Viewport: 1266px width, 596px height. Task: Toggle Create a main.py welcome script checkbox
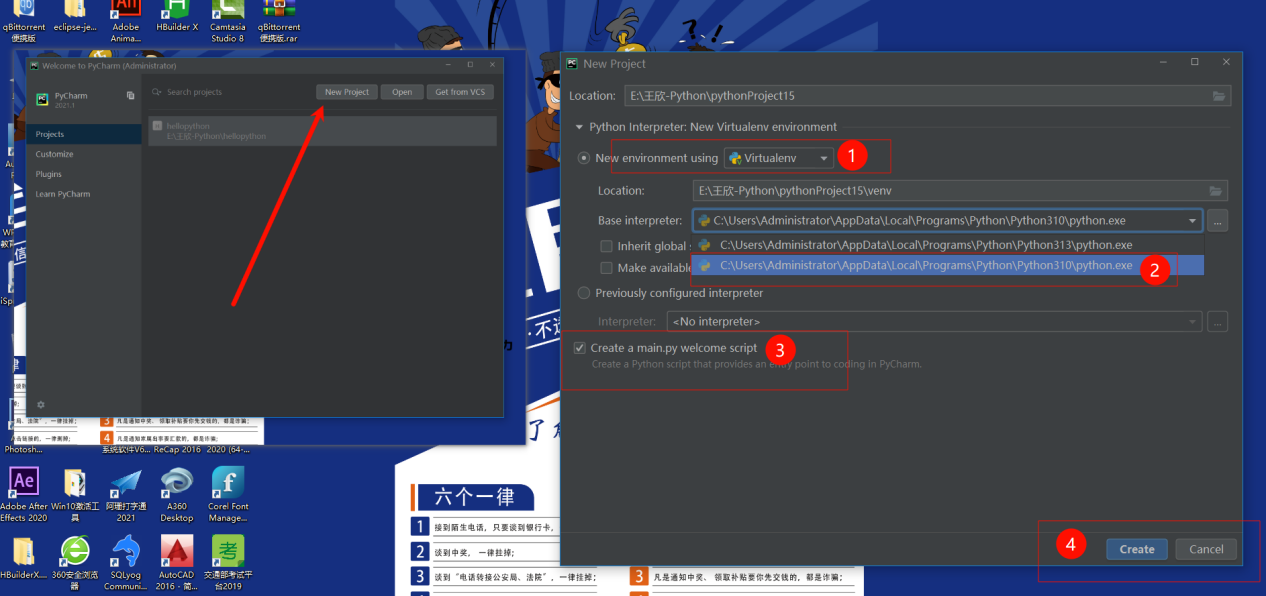point(579,348)
